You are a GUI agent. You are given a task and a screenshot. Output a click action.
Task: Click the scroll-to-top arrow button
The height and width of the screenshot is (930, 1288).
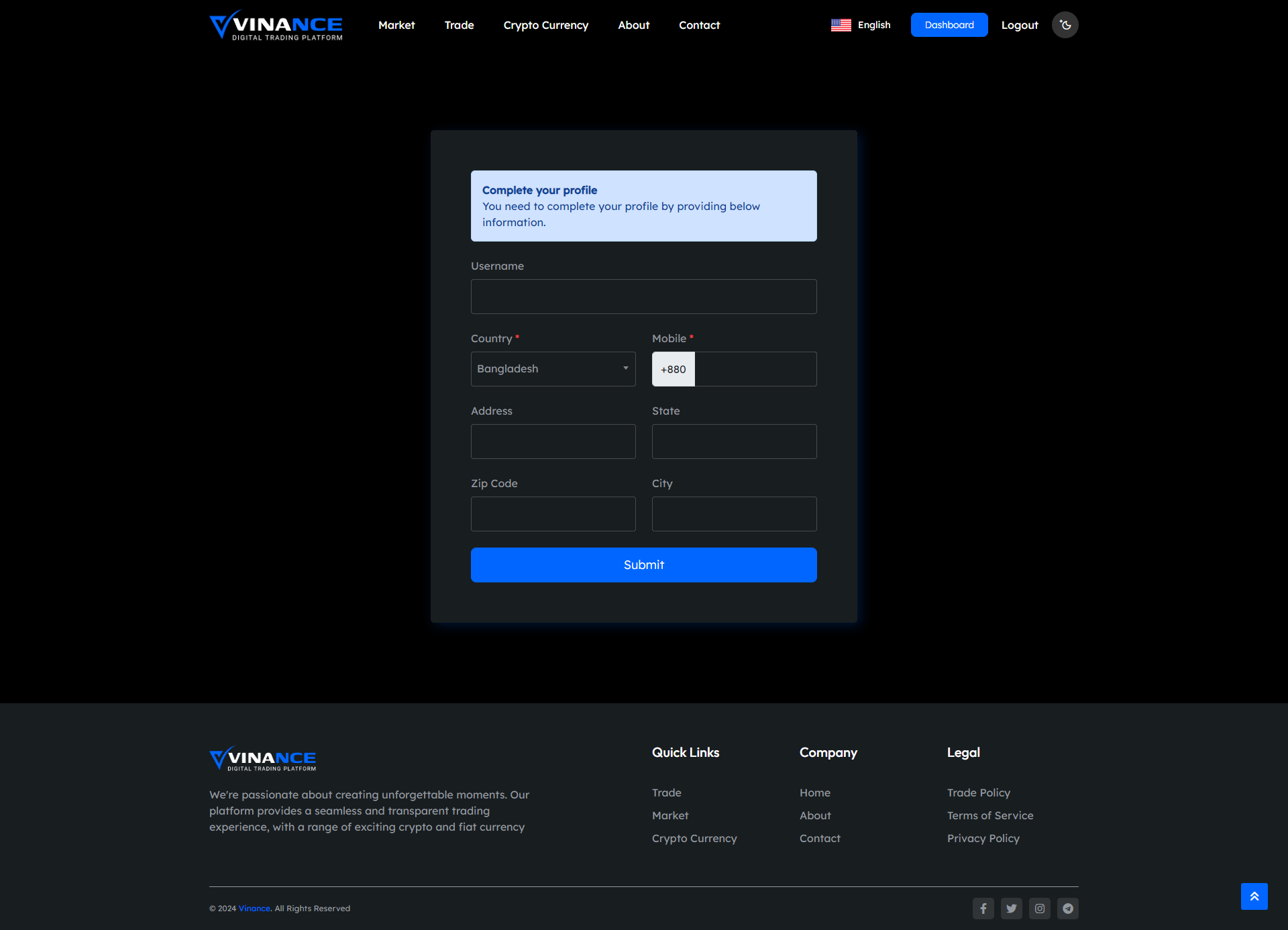coord(1254,896)
